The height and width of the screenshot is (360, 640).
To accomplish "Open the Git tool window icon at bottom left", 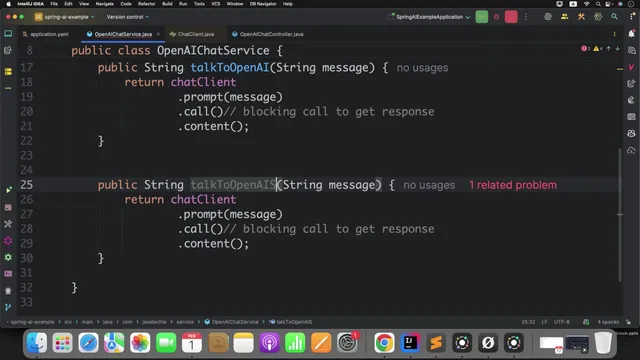I will pos(8,307).
